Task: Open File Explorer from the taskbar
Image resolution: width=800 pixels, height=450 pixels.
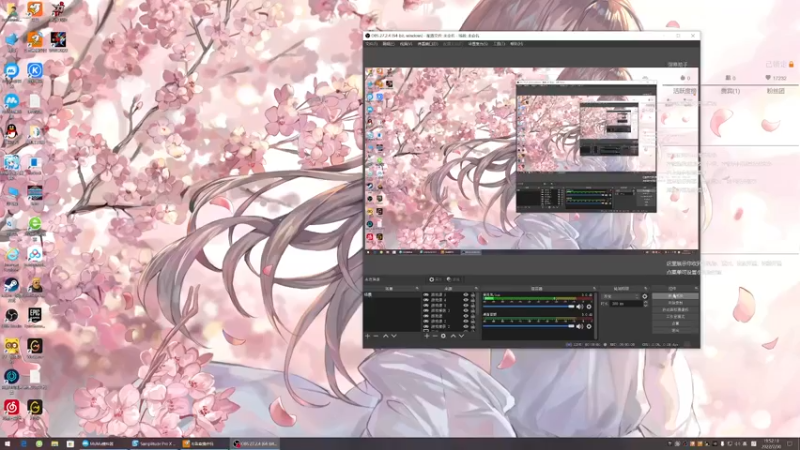Action: [55, 444]
